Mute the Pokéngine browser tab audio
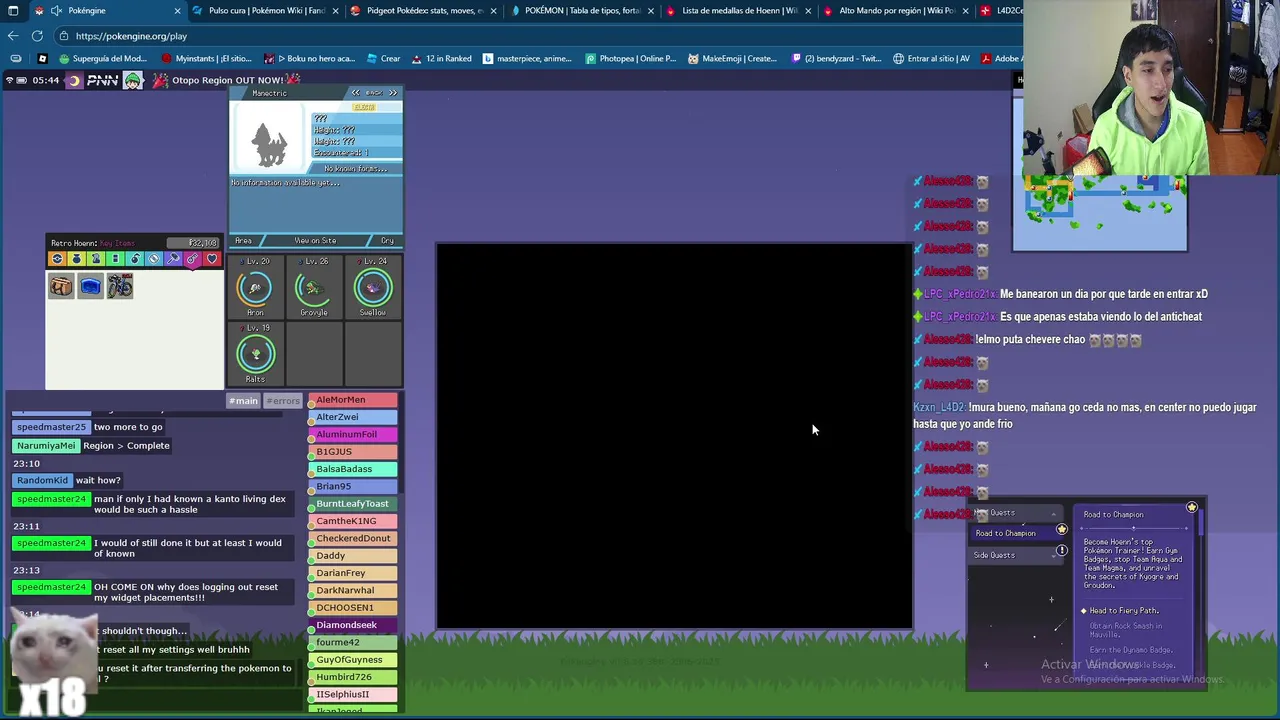Screen dimensions: 1280x720 pos(57,11)
